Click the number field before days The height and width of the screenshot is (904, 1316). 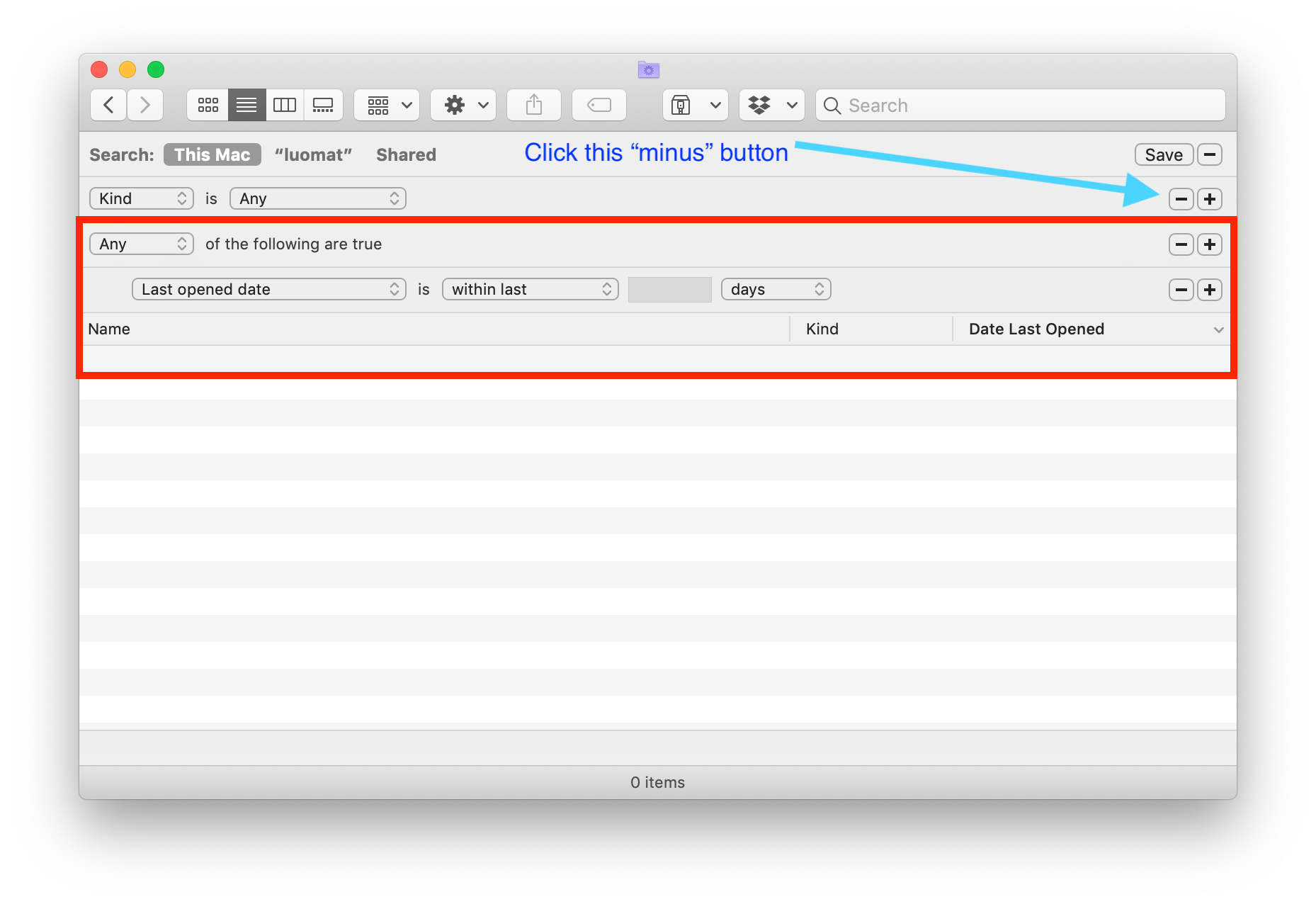669,290
